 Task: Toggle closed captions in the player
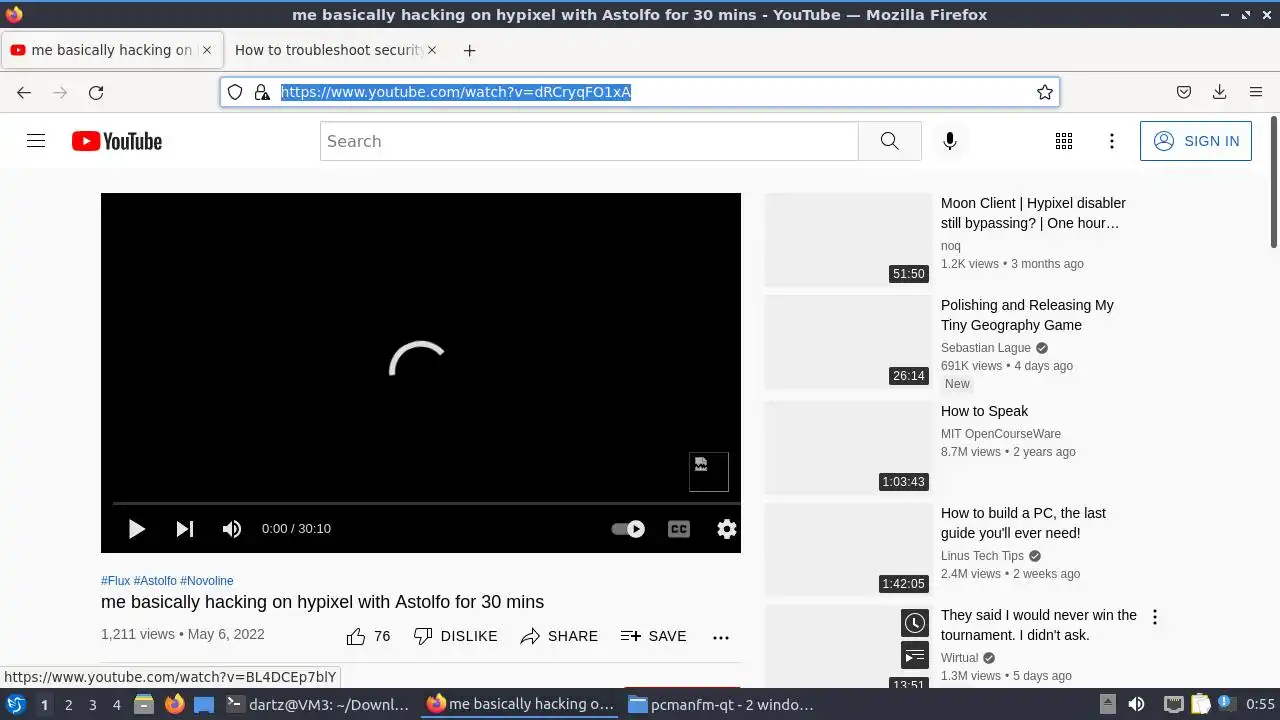(x=679, y=529)
